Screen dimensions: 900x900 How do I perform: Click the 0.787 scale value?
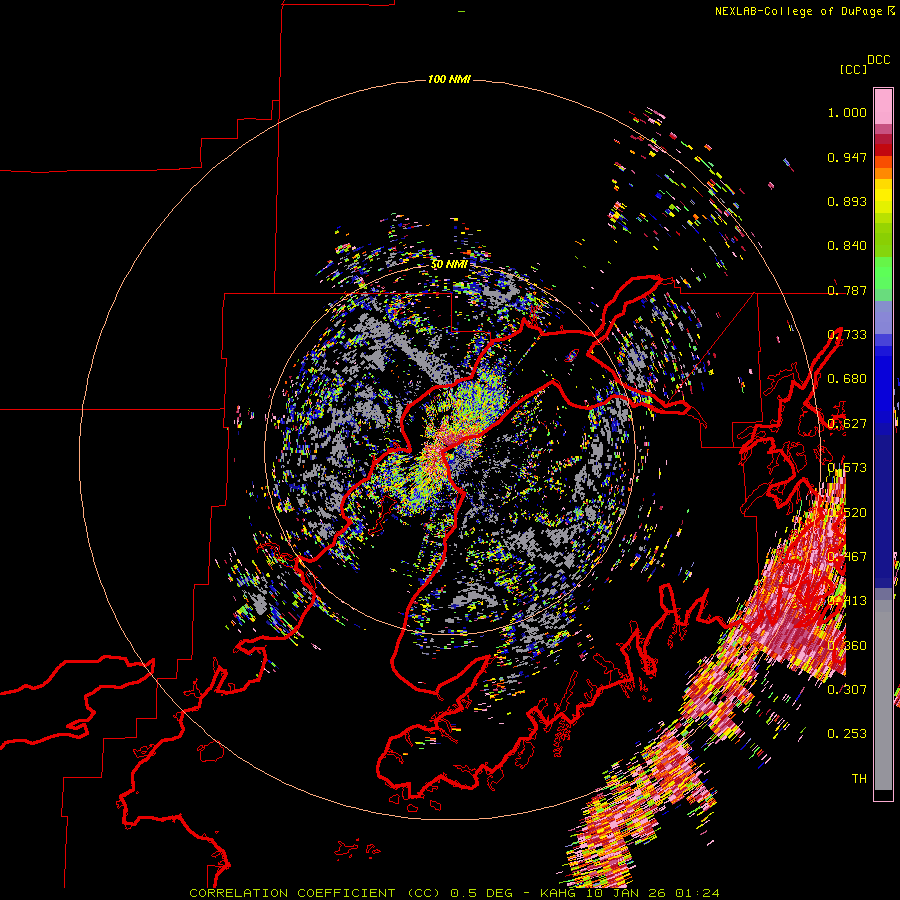847,290
